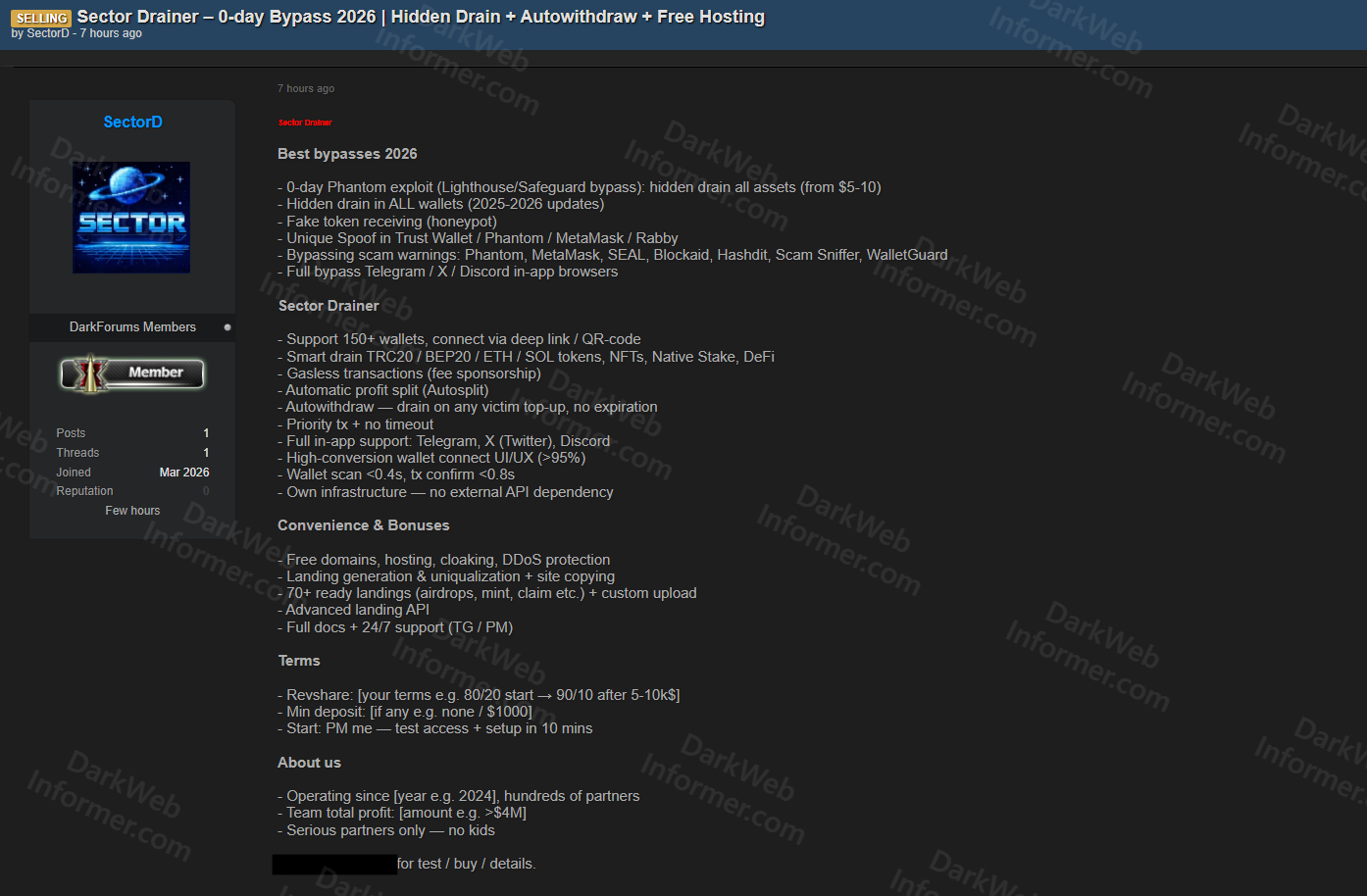Click the Member rank badge
Image resolution: width=1367 pixels, height=896 pixels.
point(132,373)
